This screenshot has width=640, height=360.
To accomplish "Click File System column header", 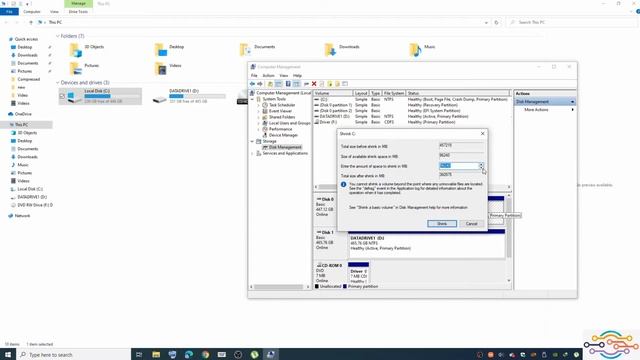I will pos(393,93).
